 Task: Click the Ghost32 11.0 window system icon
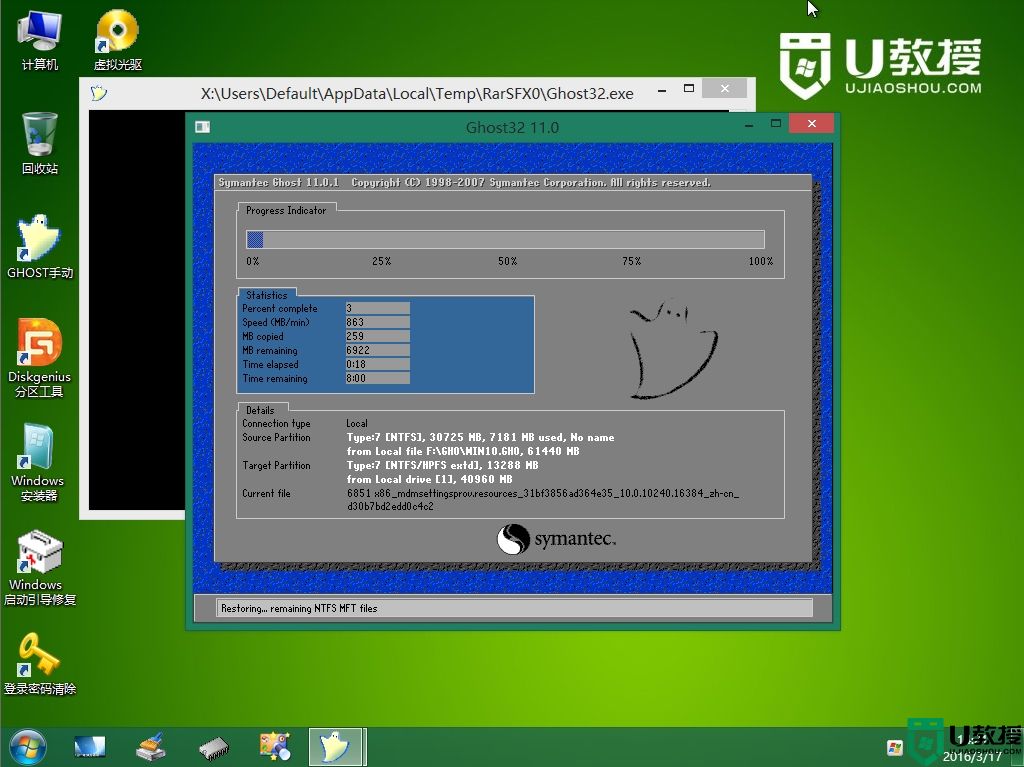[x=202, y=127]
